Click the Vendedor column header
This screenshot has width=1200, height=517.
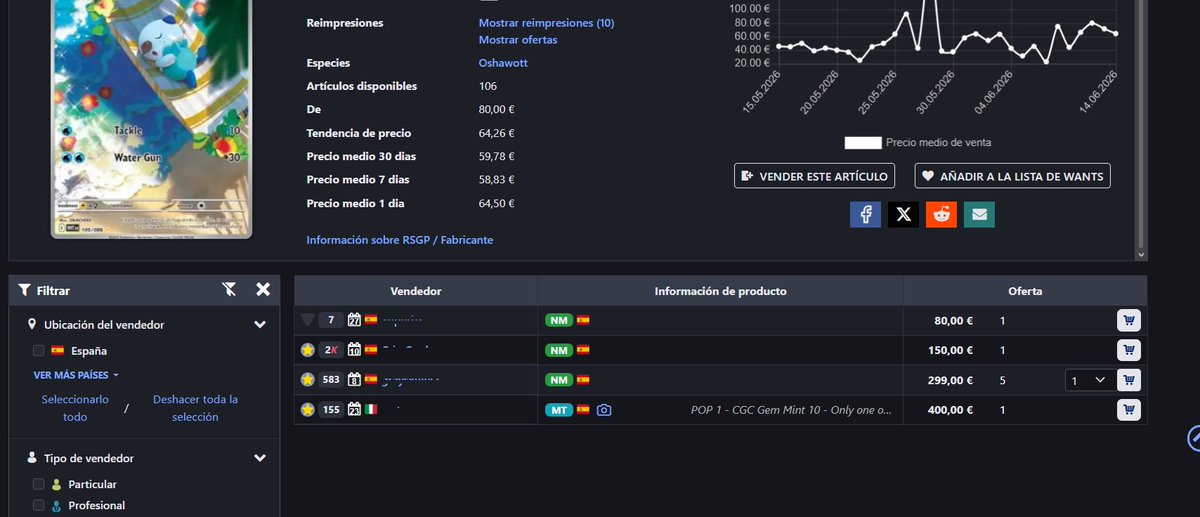point(416,291)
